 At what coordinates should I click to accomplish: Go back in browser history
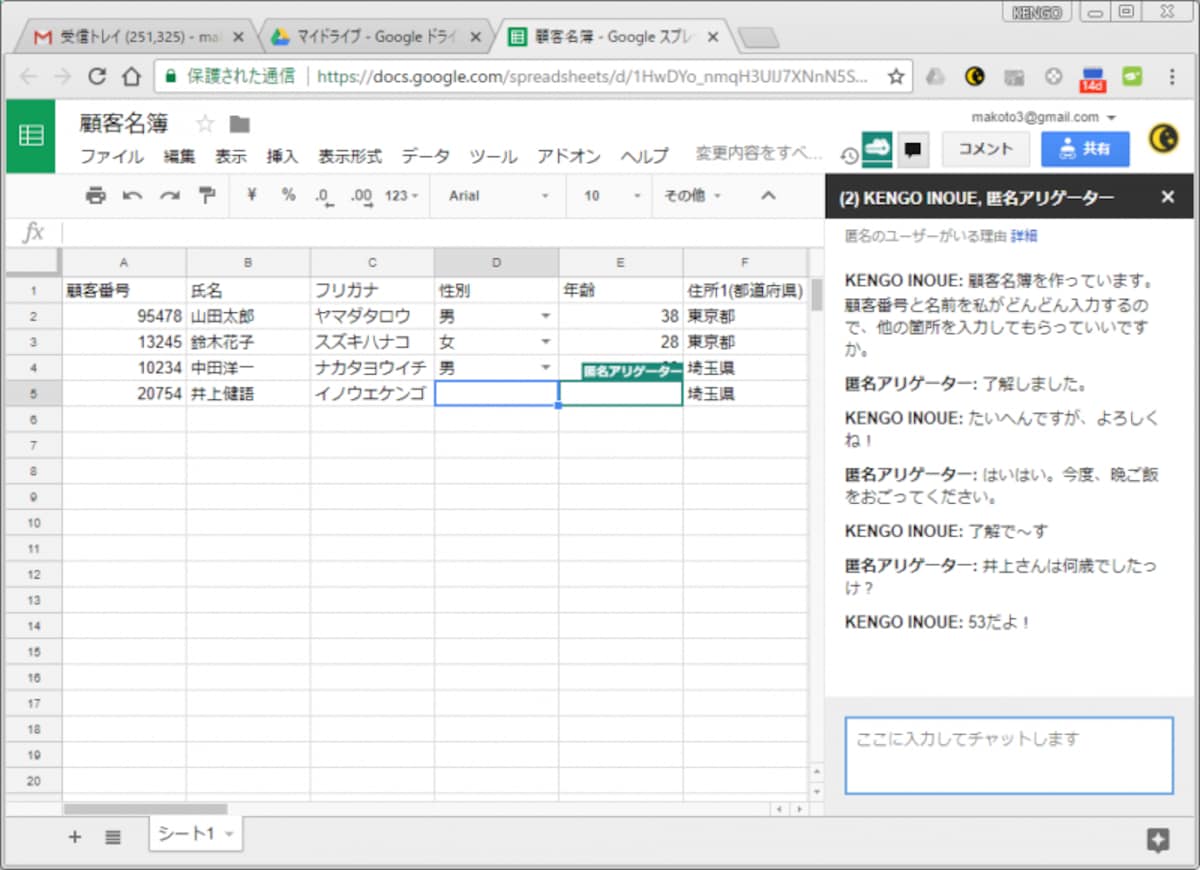28,76
